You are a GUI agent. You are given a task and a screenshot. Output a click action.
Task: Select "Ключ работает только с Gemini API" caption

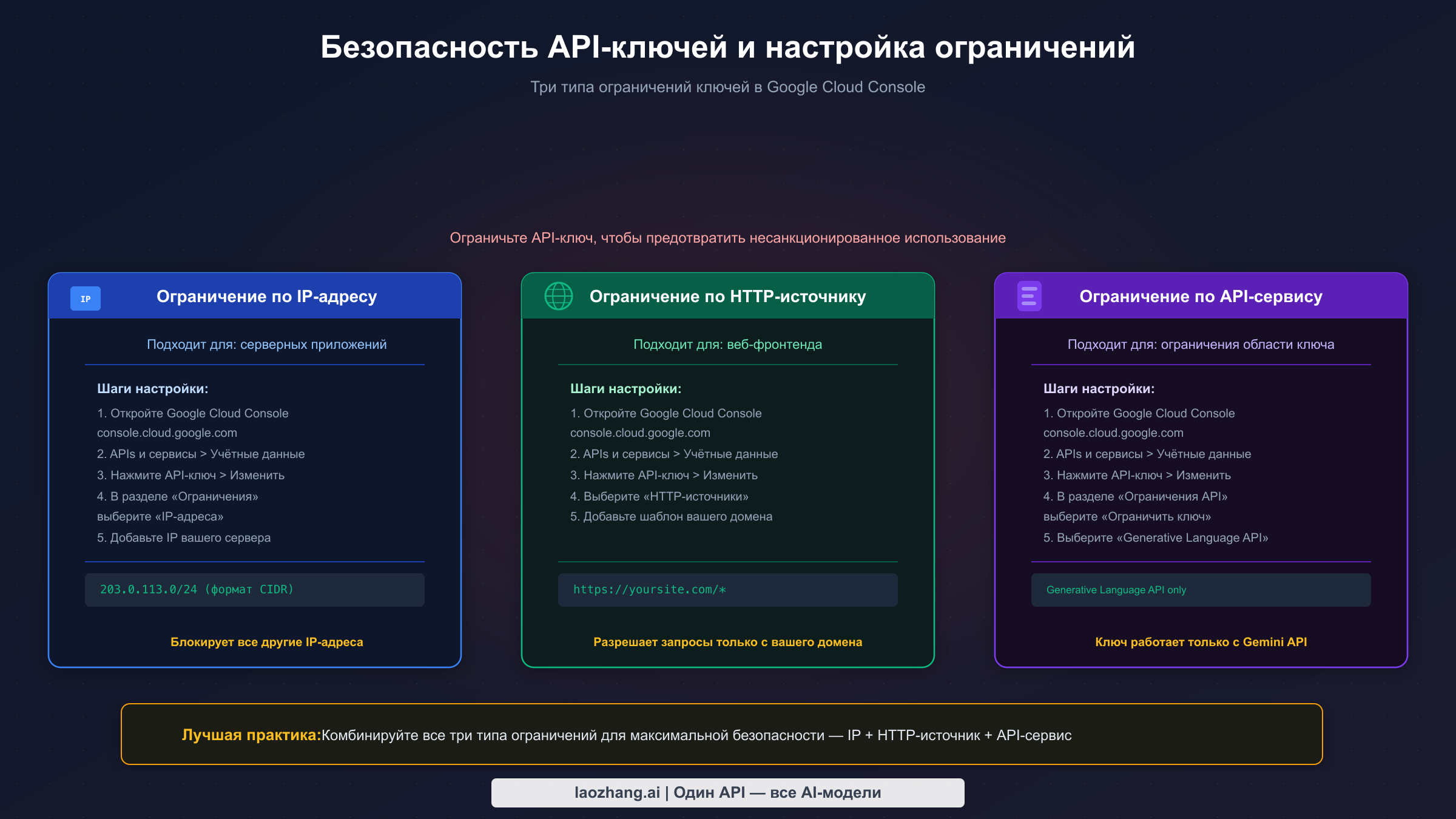click(x=1201, y=641)
